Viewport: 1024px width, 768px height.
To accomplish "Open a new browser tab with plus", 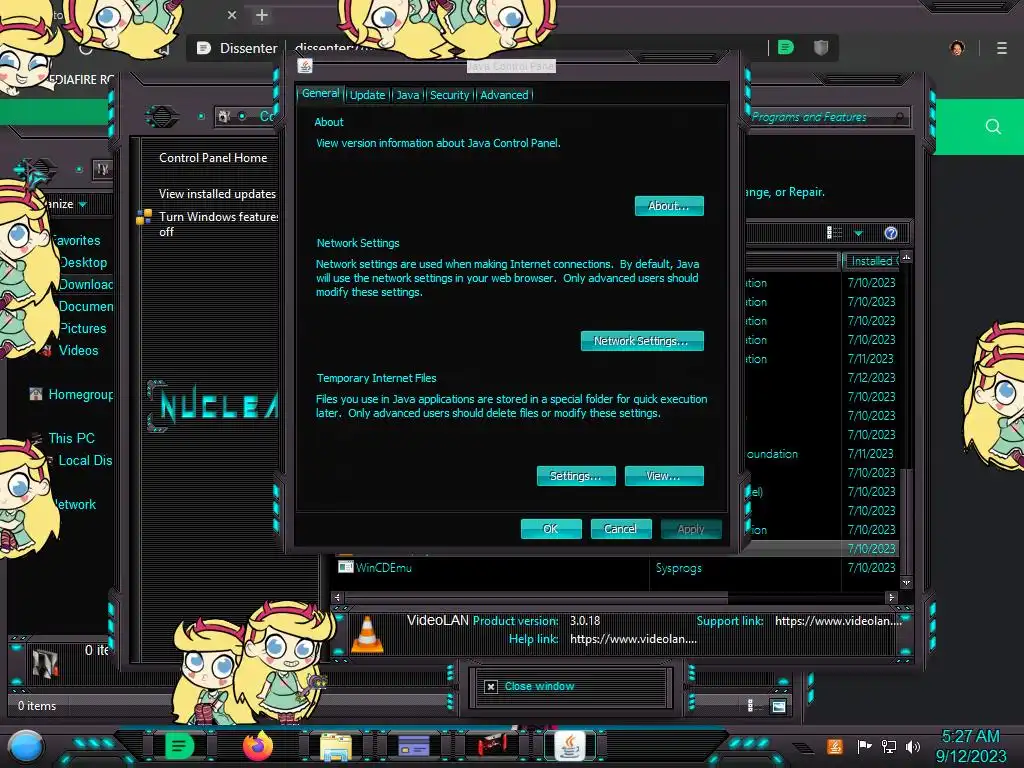I will point(262,15).
